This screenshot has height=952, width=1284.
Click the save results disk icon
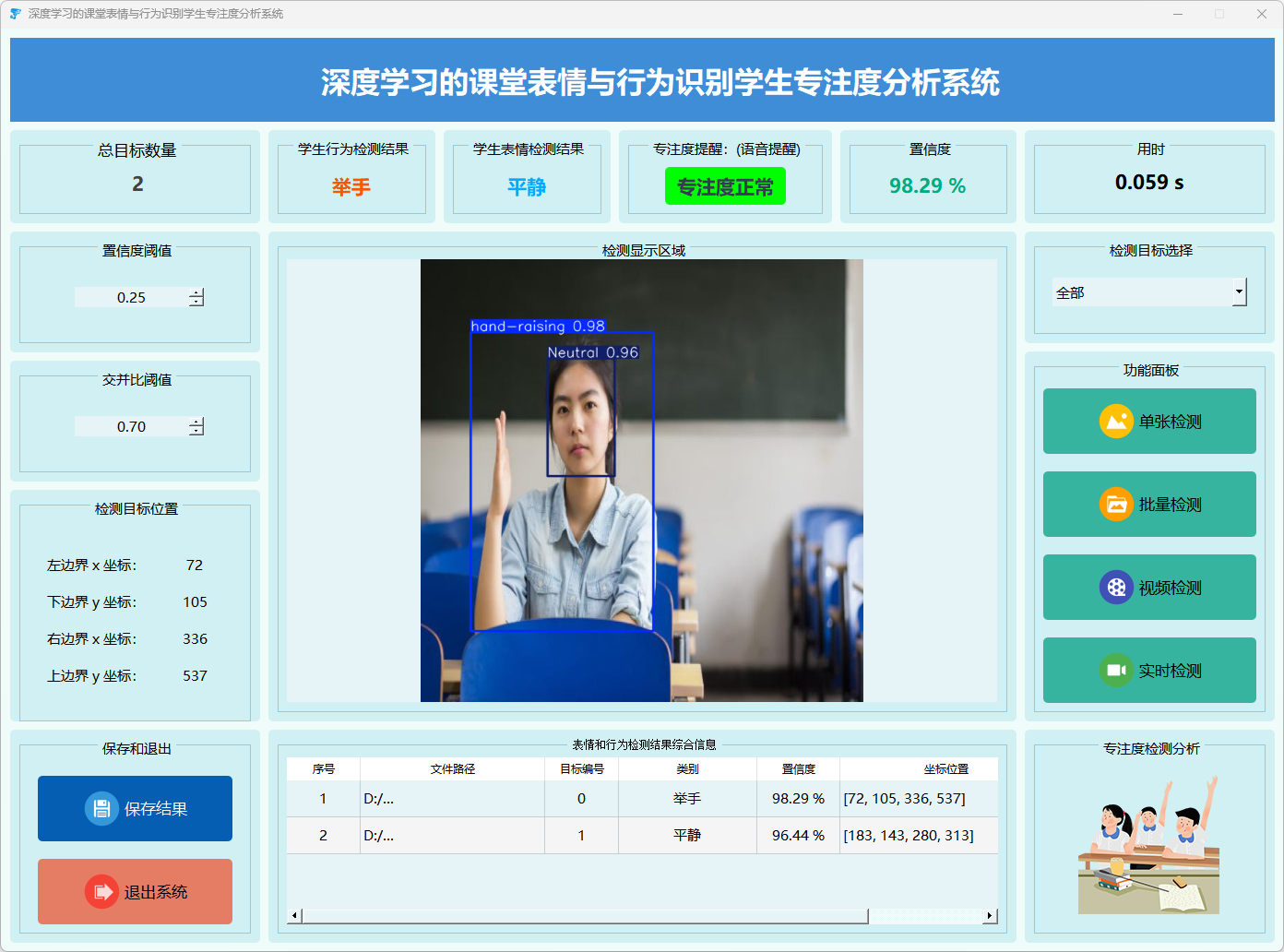point(101,809)
